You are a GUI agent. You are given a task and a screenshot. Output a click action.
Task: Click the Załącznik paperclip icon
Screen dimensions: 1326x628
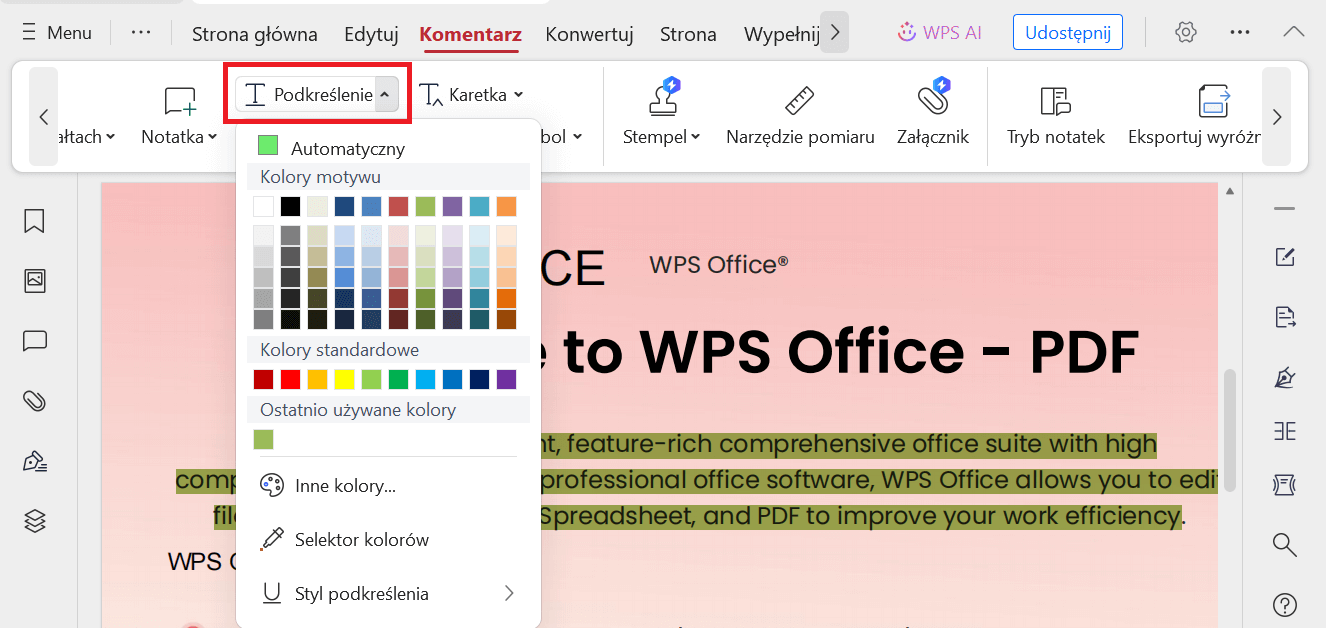click(933, 98)
